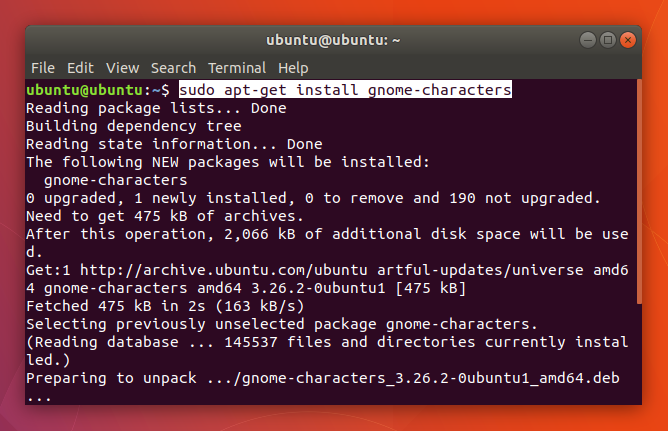Click the indented gnome-characters package name
668x431 pixels.
(115, 180)
